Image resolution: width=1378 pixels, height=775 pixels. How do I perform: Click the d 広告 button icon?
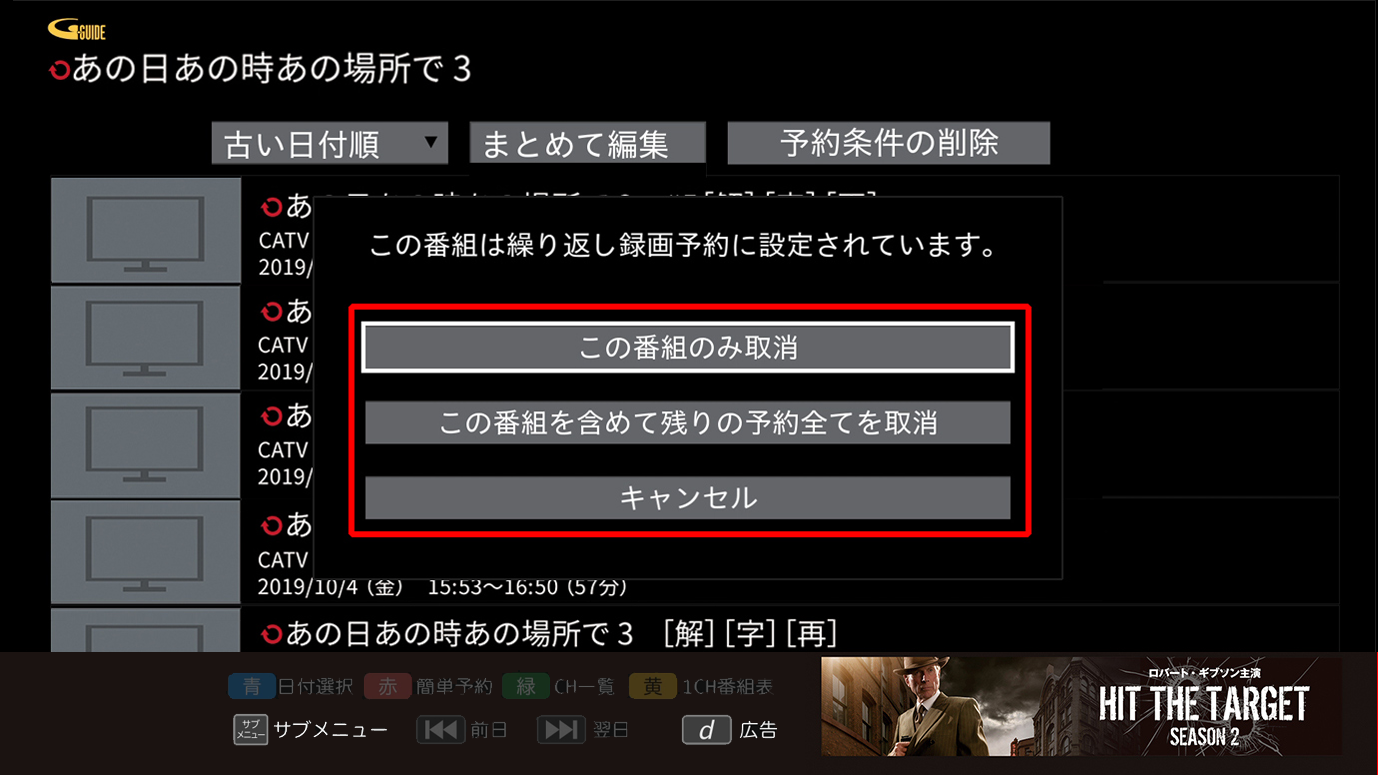pos(707,730)
